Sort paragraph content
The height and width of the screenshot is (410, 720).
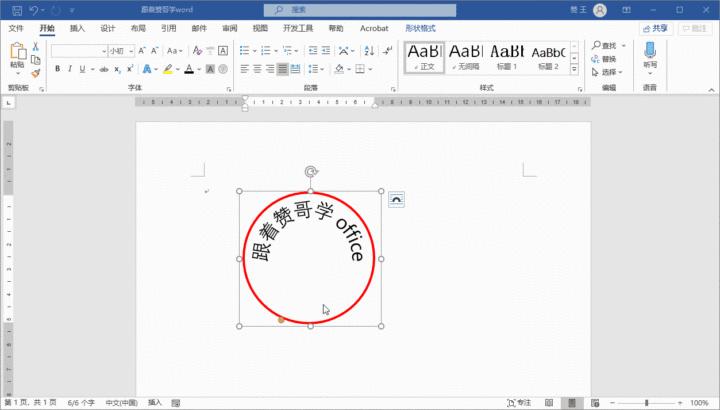369,51
